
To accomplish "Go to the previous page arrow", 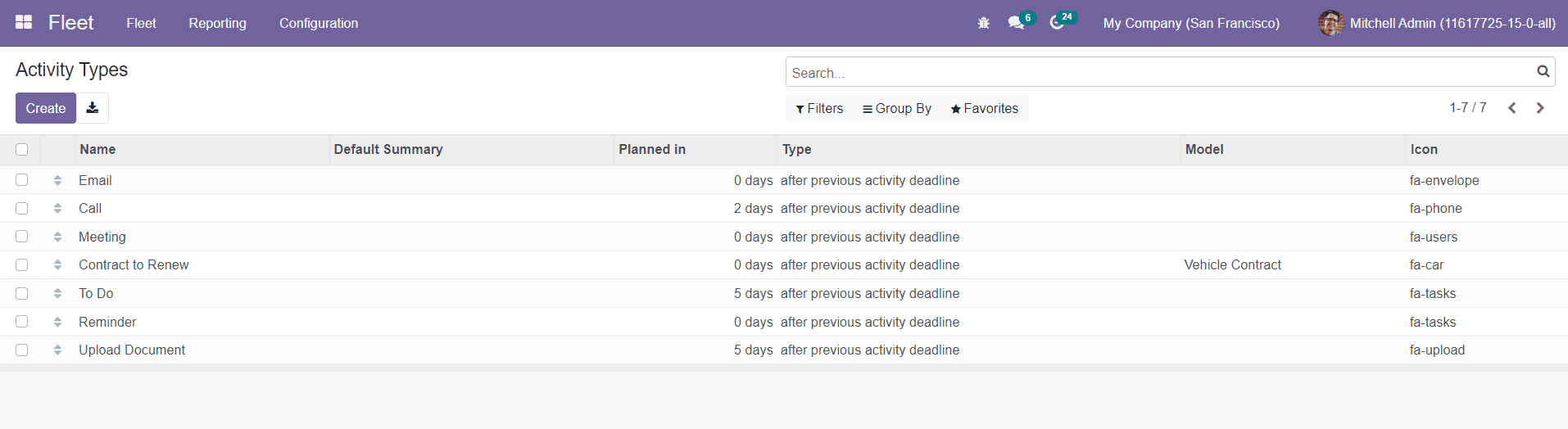I will pos(1512,108).
